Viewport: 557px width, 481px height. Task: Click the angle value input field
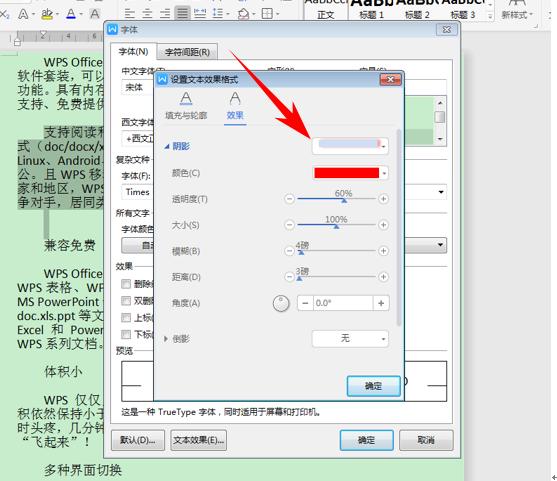pos(343,303)
